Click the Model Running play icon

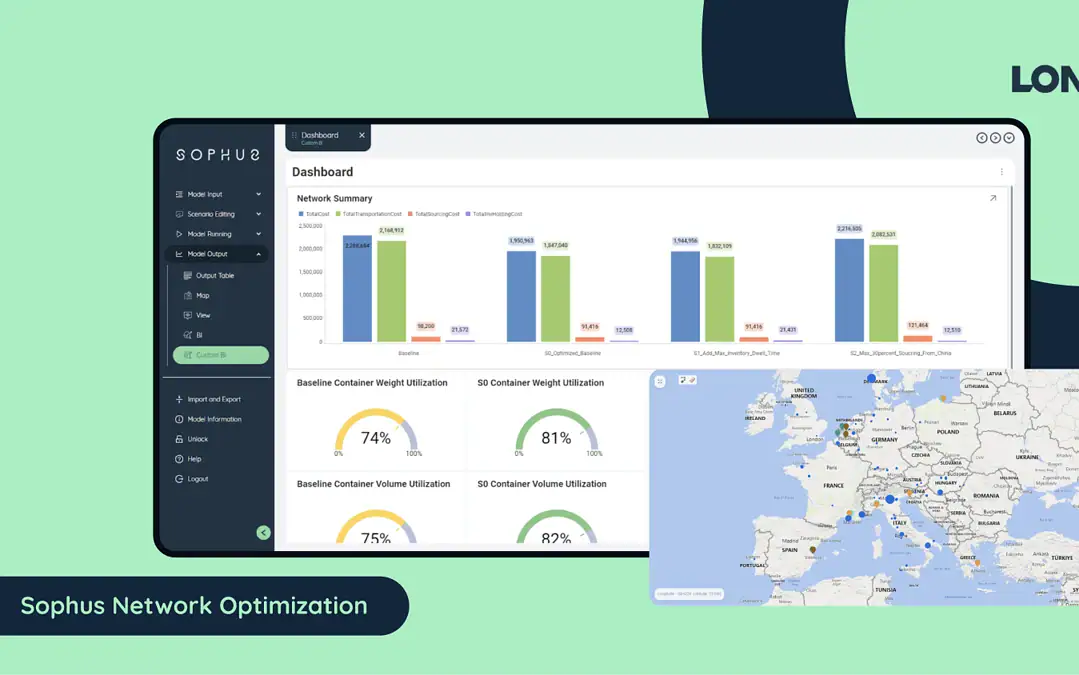click(x=179, y=234)
